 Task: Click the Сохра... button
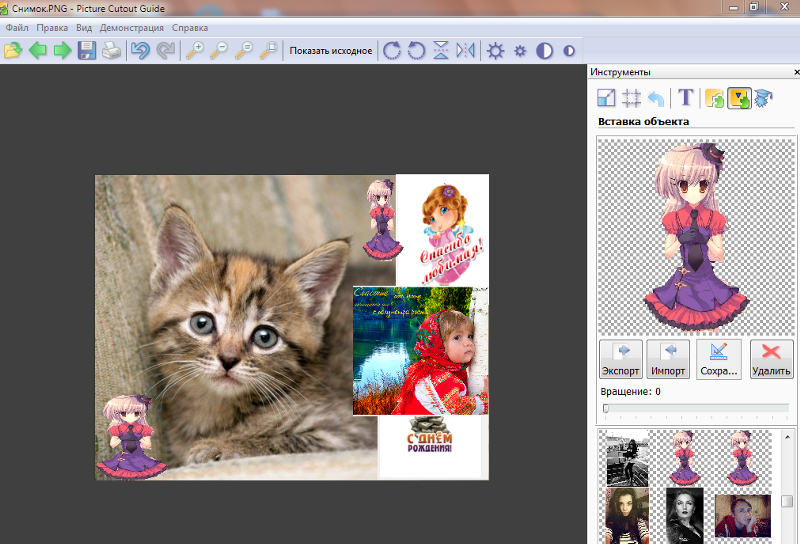click(x=718, y=359)
